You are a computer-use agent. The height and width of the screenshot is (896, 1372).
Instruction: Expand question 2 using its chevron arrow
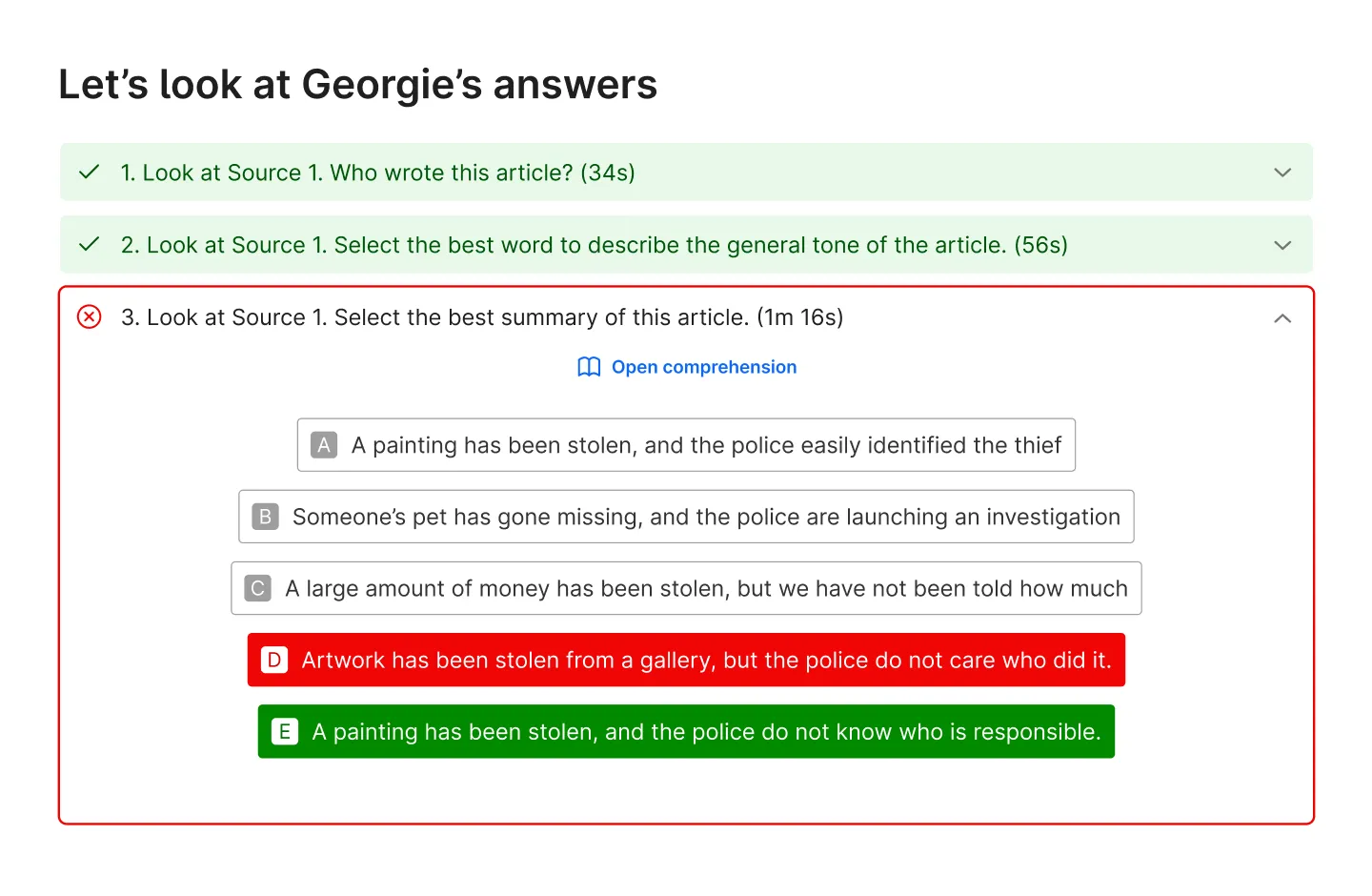1282,245
